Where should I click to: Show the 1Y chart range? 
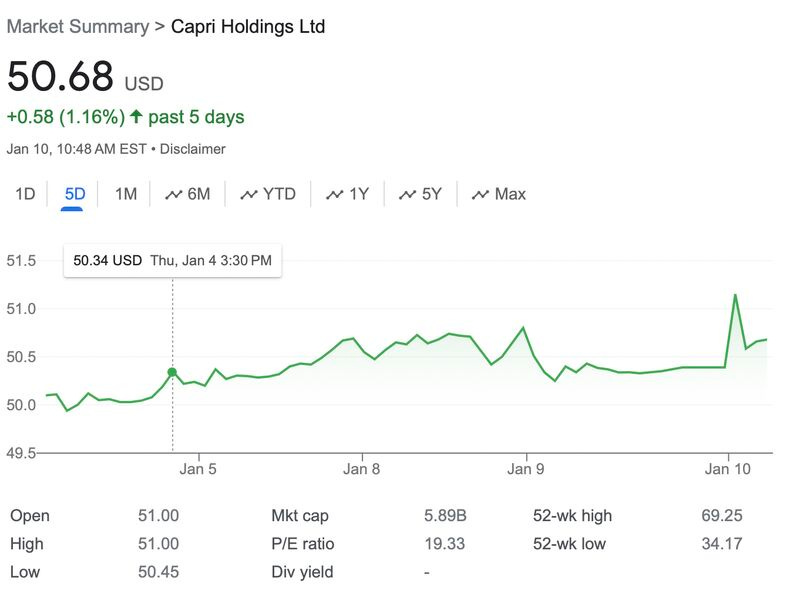(x=347, y=194)
